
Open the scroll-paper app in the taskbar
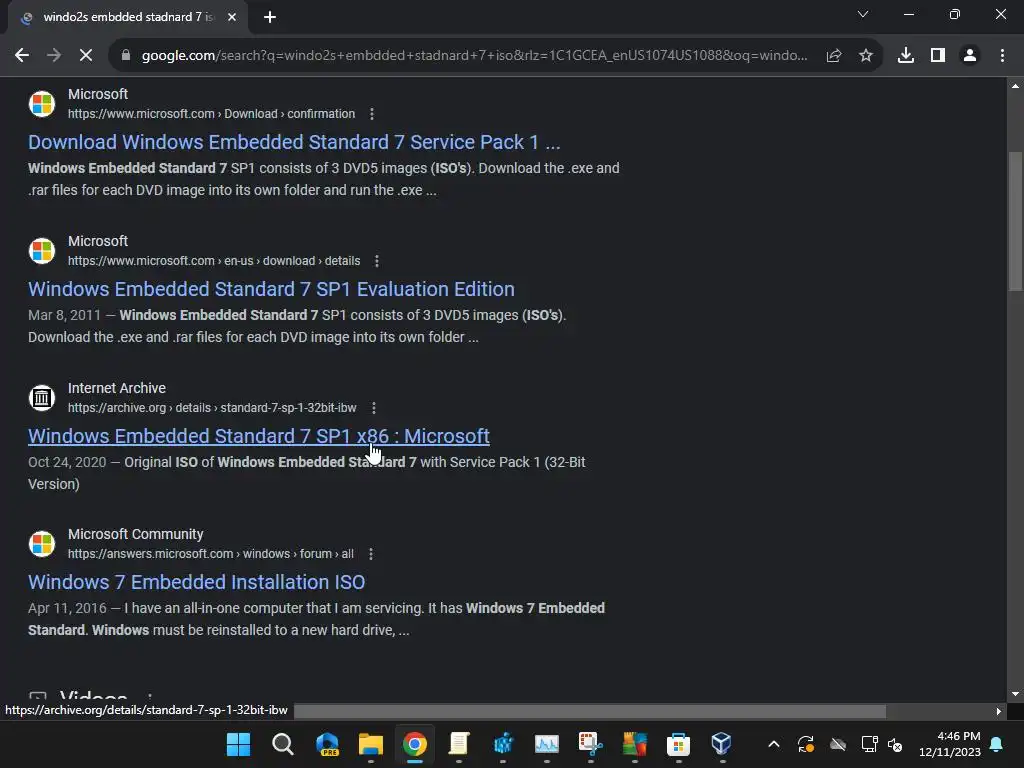click(459, 744)
